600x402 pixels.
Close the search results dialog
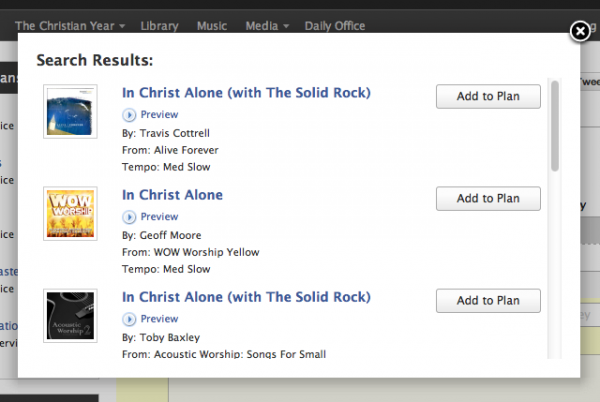(579, 32)
